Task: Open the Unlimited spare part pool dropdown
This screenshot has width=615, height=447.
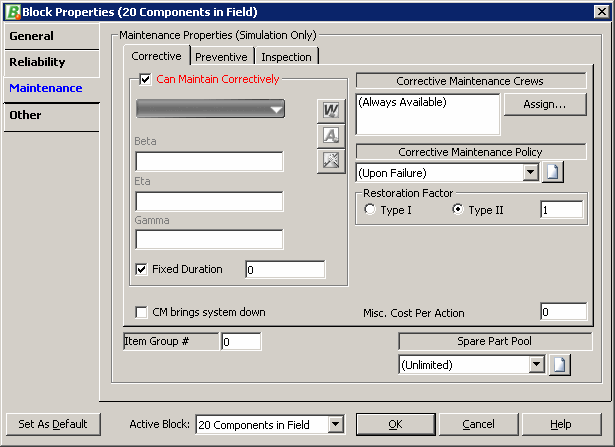Action: tap(537, 365)
